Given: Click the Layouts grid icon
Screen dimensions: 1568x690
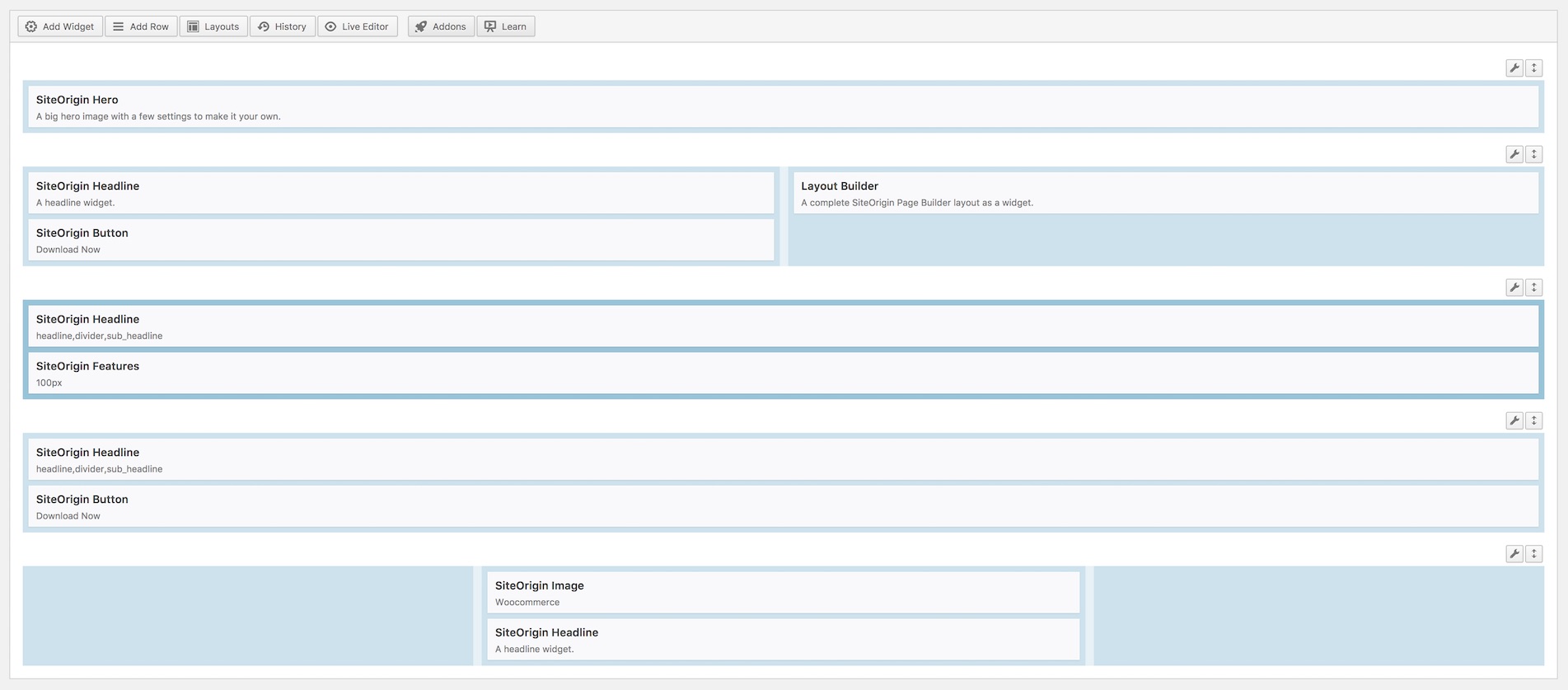Looking at the screenshot, I should (193, 26).
